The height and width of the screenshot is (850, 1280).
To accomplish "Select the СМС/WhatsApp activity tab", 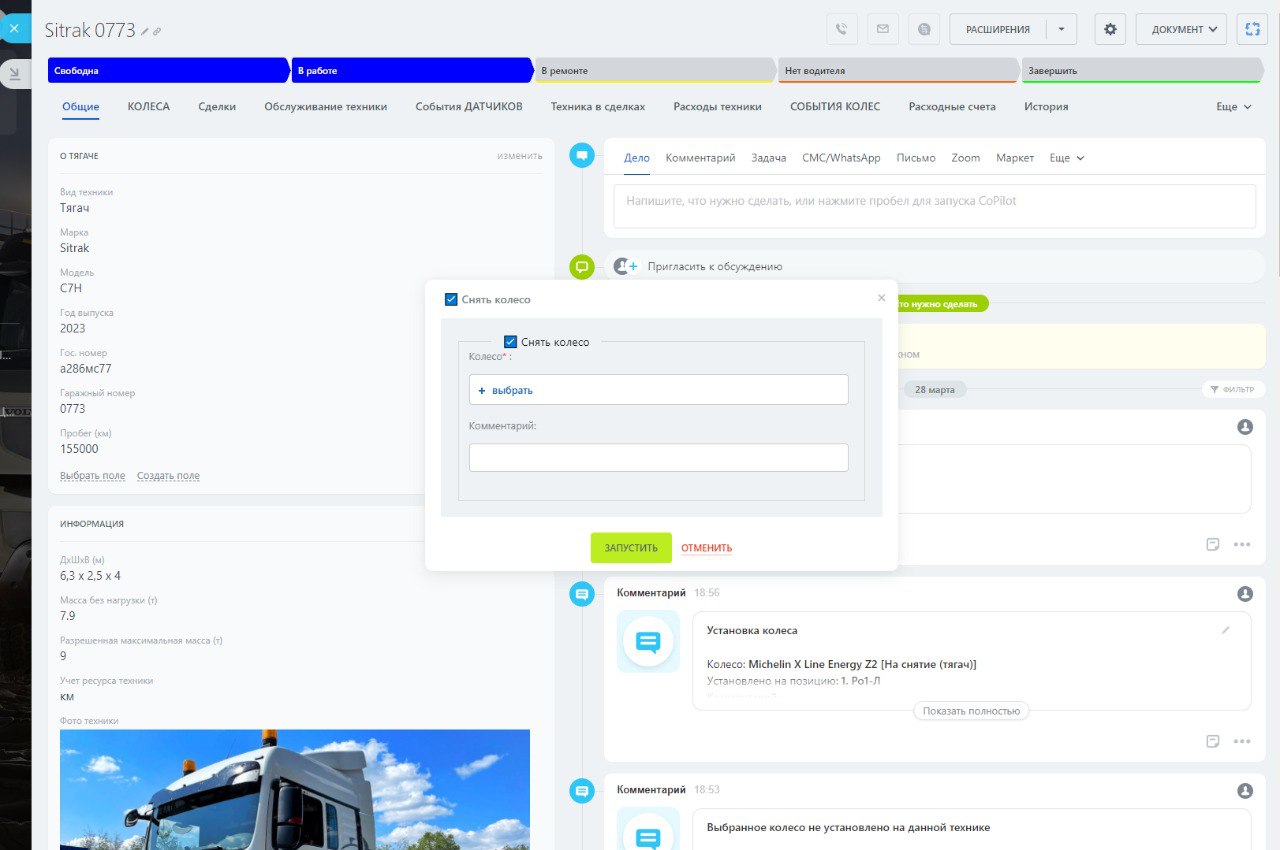I will click(x=841, y=158).
